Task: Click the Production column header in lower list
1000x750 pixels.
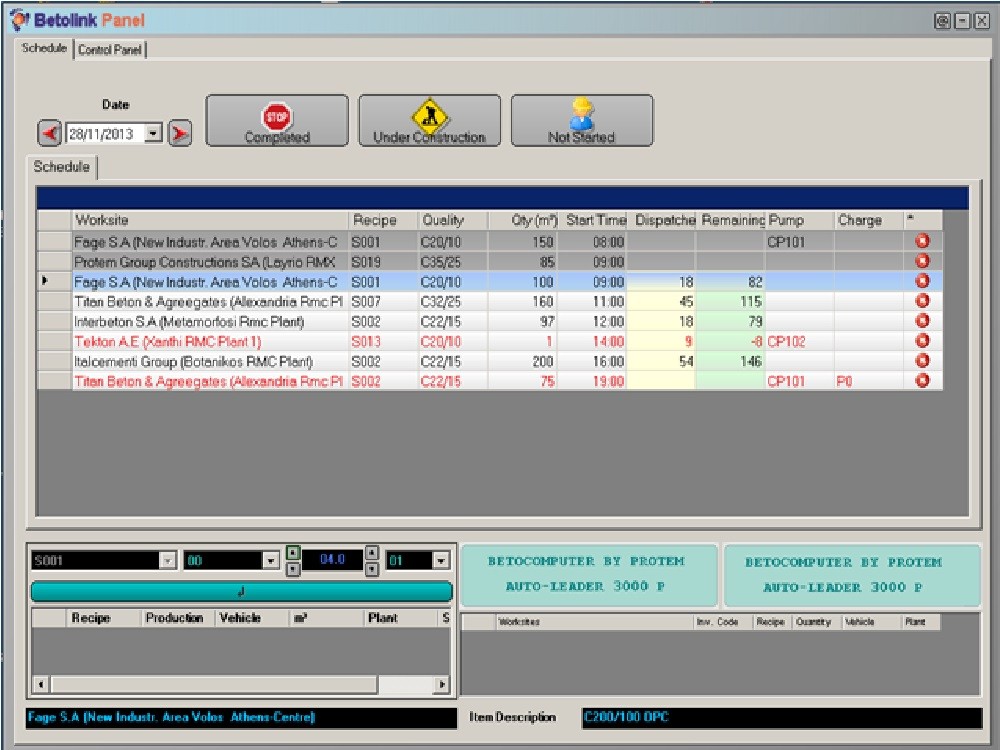Action: (177, 618)
